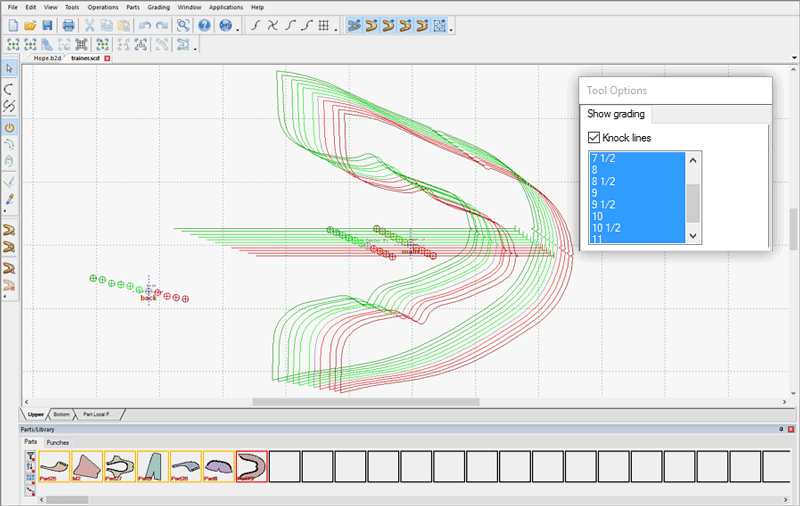Screen dimensions: 800x506
Task: Toggle the first highlighted grey shoe button in toolbar
Action: pos(354,26)
